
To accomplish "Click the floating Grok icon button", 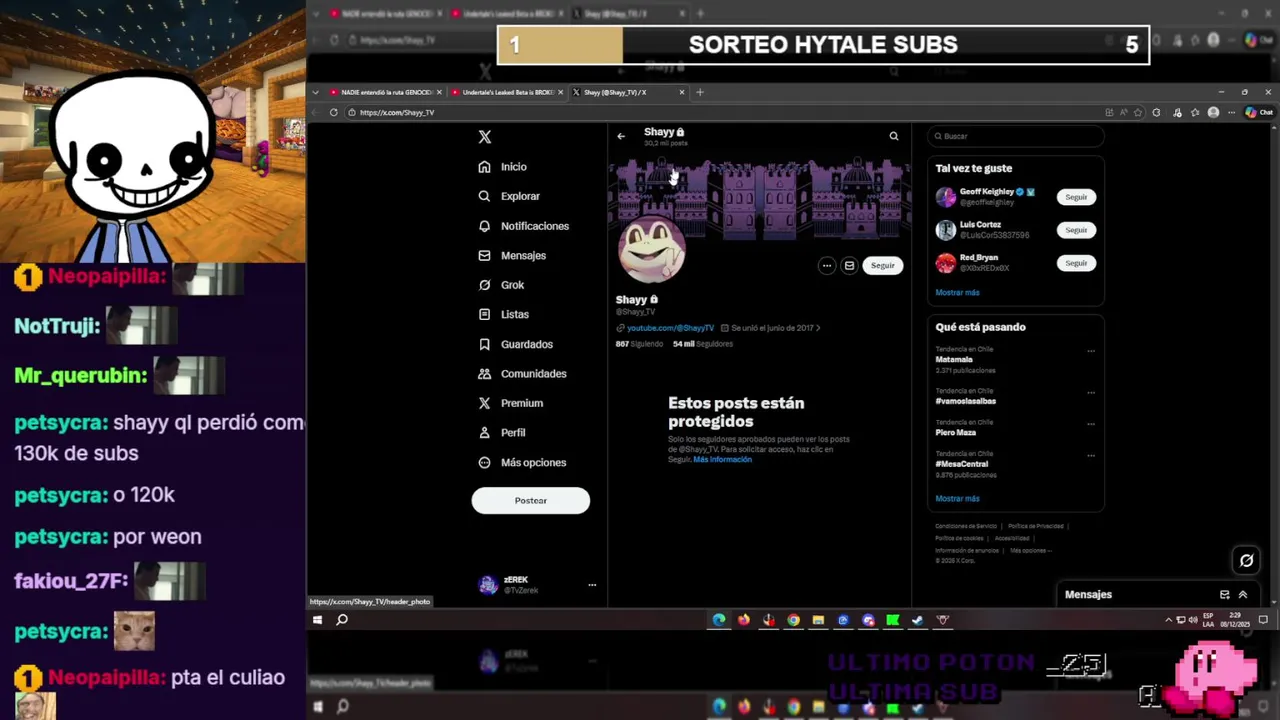I will pyautogui.click(x=1246, y=560).
